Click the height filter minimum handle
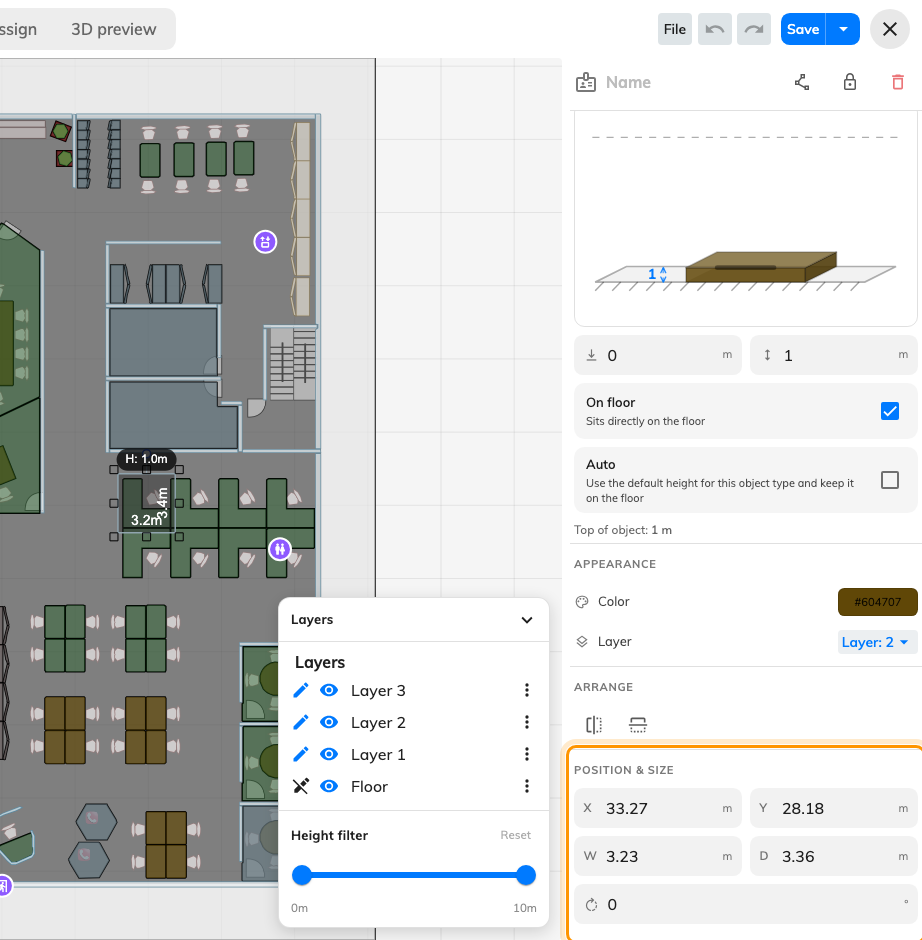Screen dimensions: 922x940 302,875
